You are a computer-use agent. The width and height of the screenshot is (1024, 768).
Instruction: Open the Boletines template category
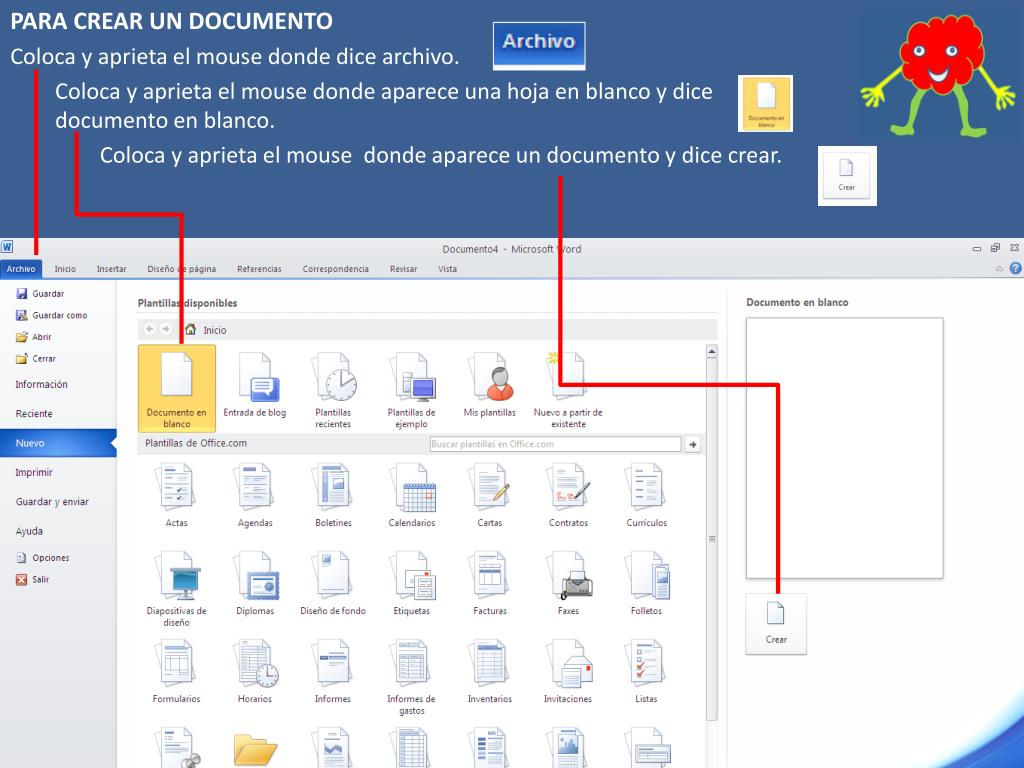point(333,494)
